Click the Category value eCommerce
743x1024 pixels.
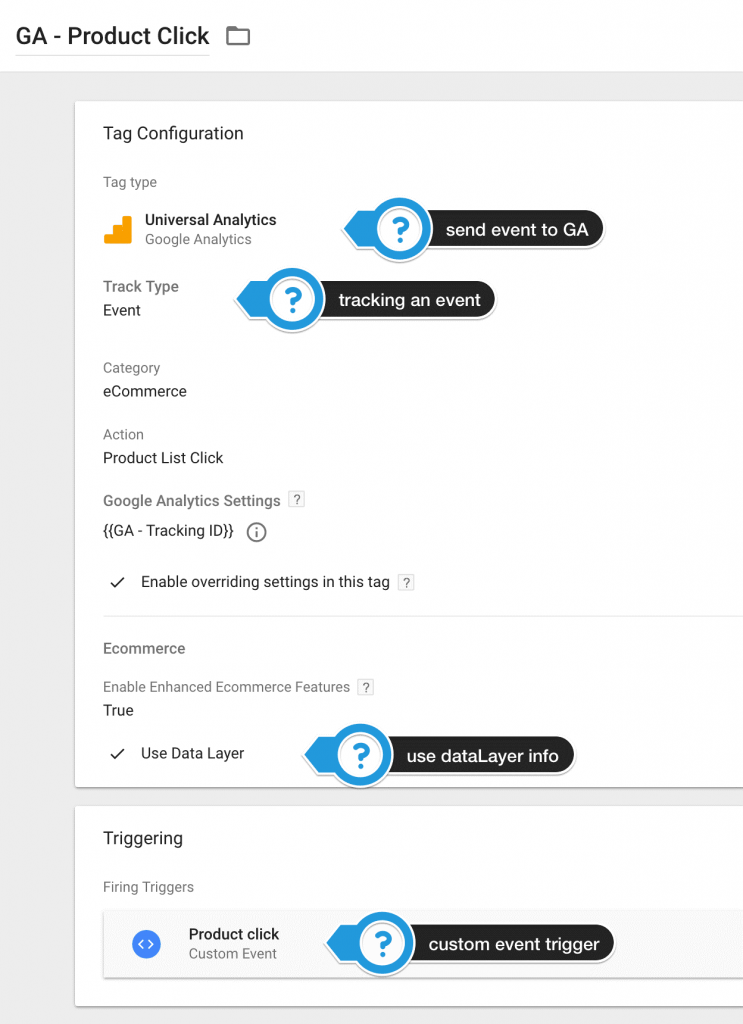[x=145, y=391]
